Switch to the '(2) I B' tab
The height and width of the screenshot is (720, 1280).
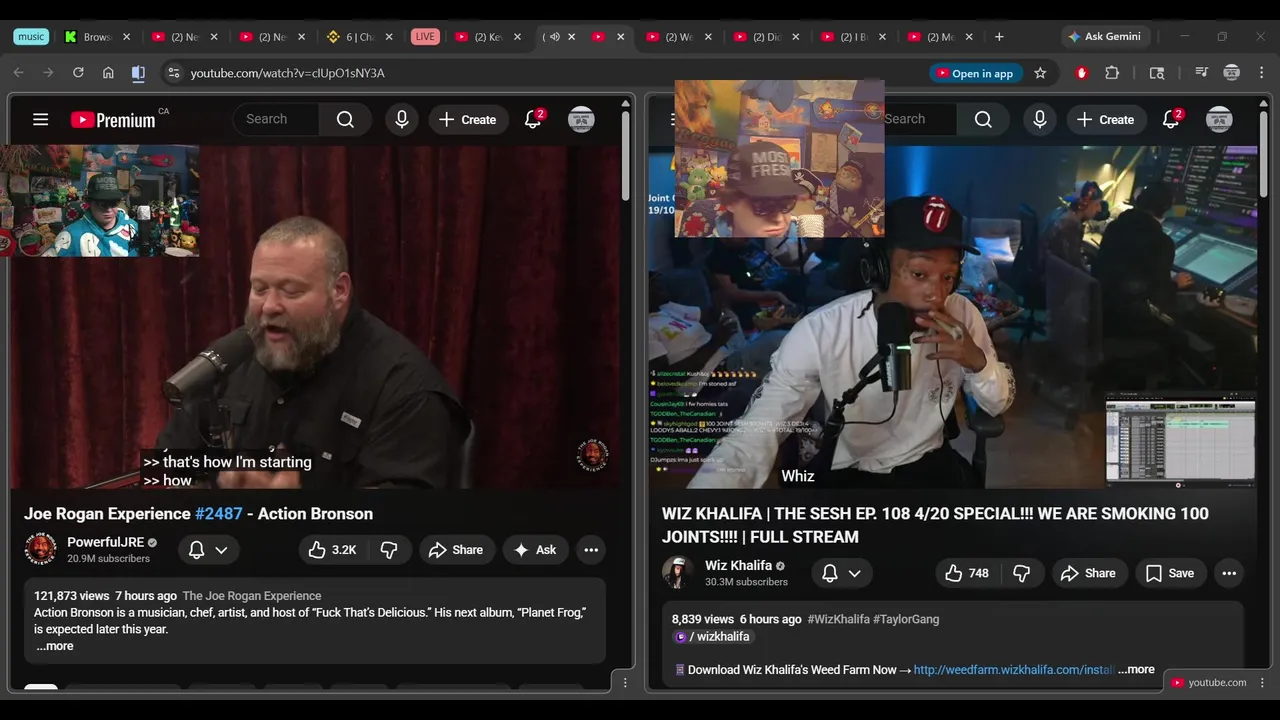coord(854,37)
